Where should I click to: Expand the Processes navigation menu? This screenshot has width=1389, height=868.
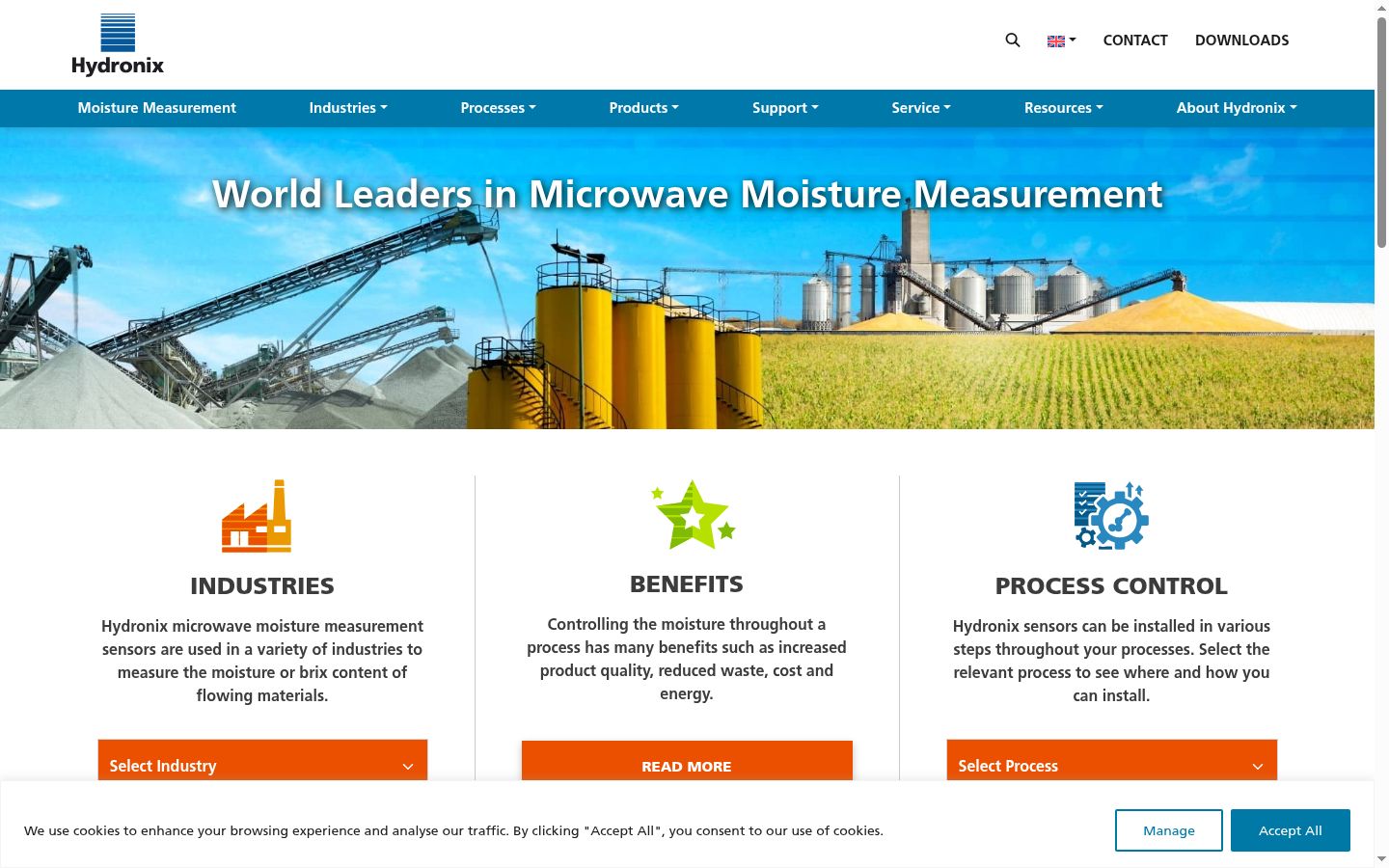(x=498, y=108)
